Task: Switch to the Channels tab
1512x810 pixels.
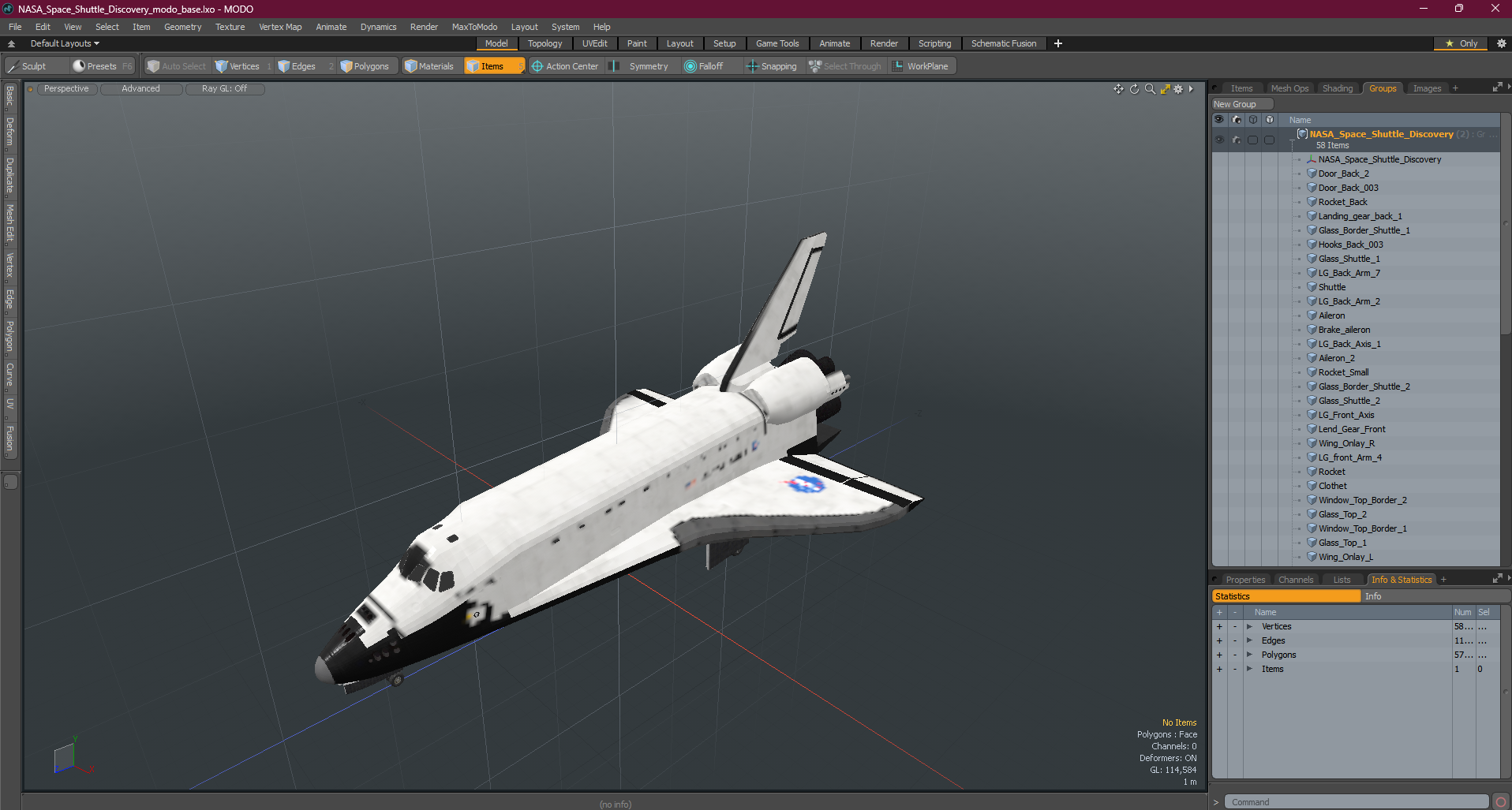Action: coord(1296,580)
